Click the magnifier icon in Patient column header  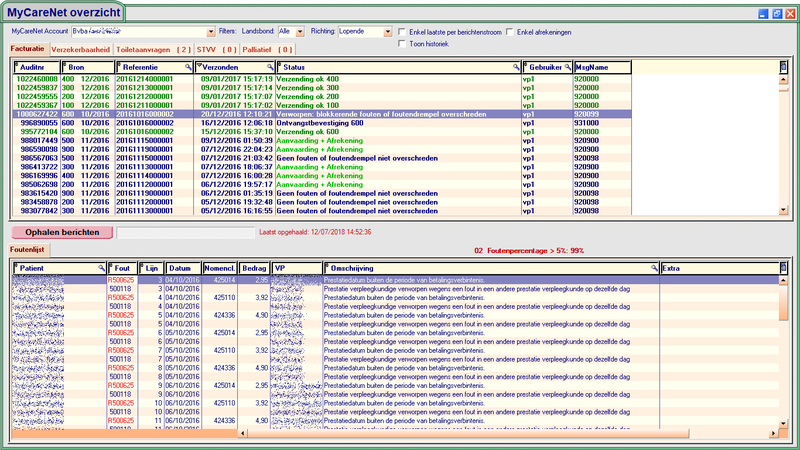tap(101, 268)
